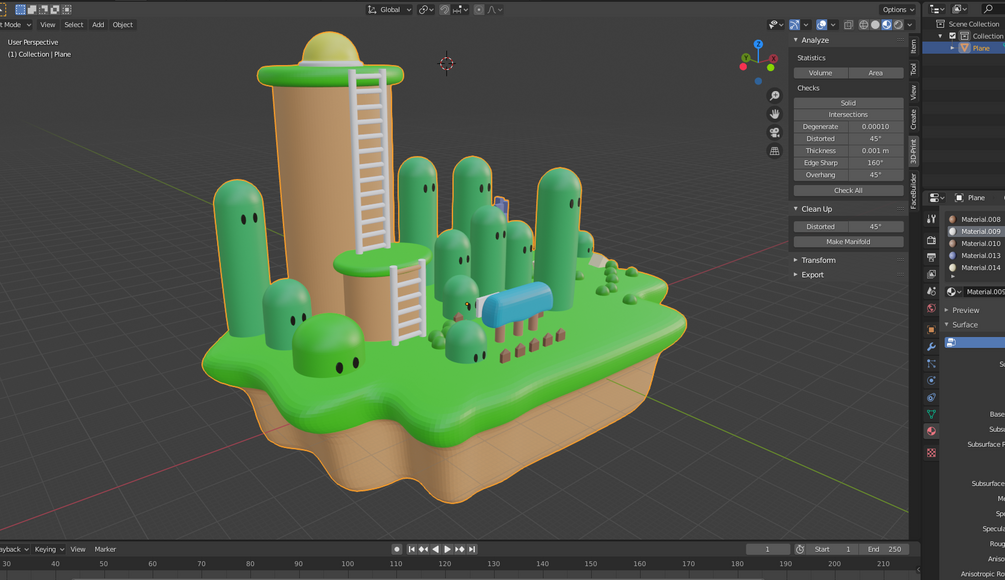The height and width of the screenshot is (580, 1005).
Task: Click the Area statistics button
Action: pyautogui.click(x=876, y=73)
